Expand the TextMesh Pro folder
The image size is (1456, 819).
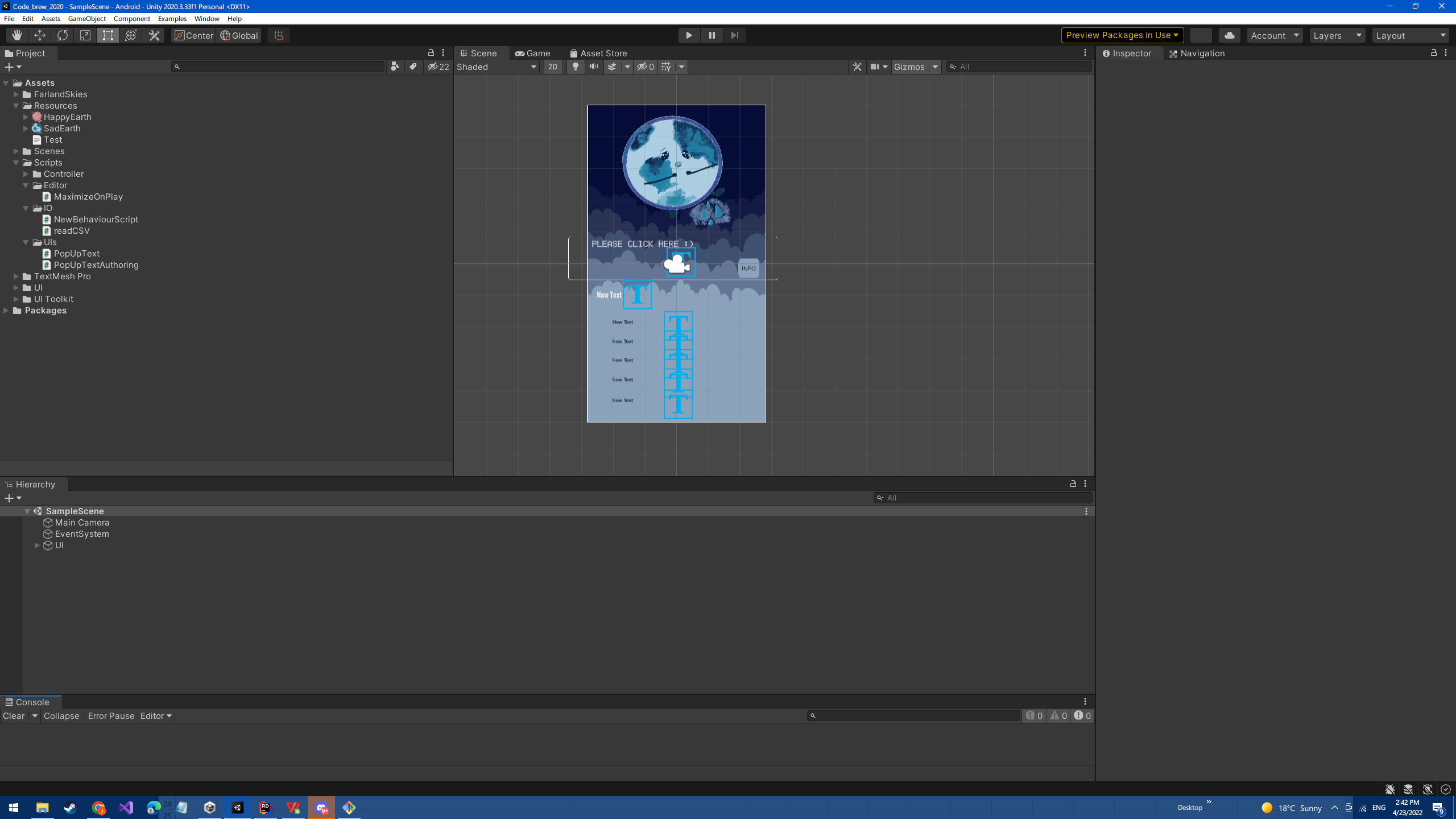click(x=16, y=276)
